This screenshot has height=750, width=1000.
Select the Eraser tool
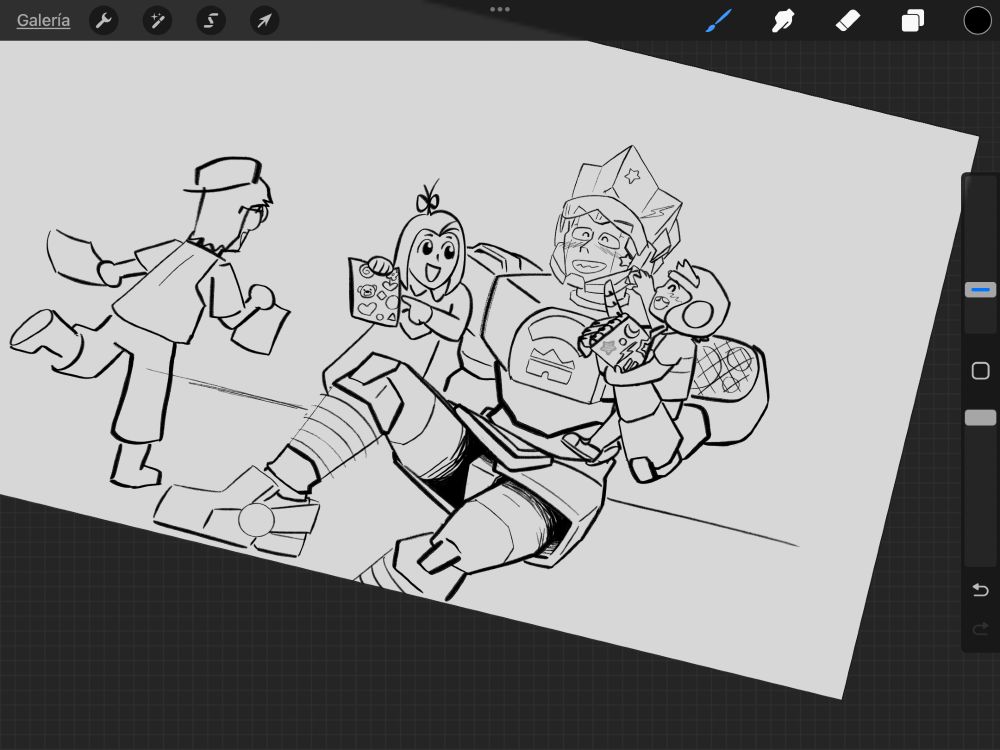tap(848, 20)
